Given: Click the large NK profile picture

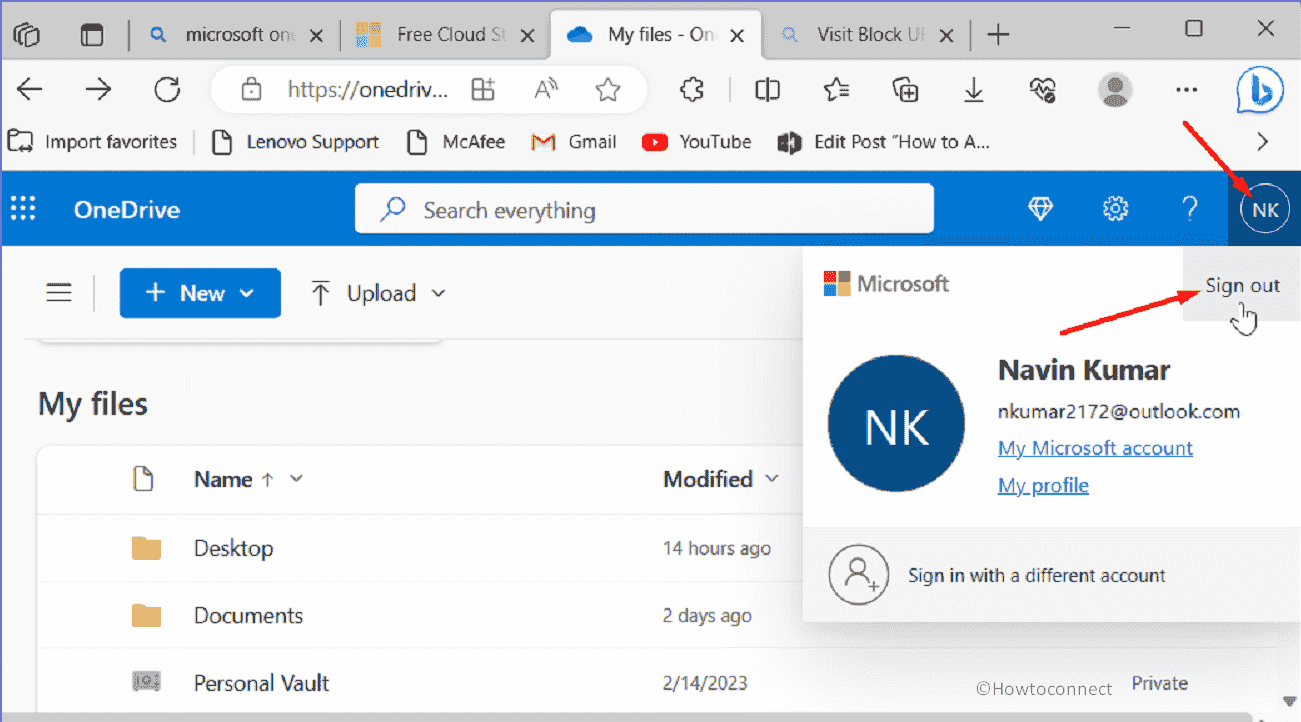Looking at the screenshot, I should [897, 423].
